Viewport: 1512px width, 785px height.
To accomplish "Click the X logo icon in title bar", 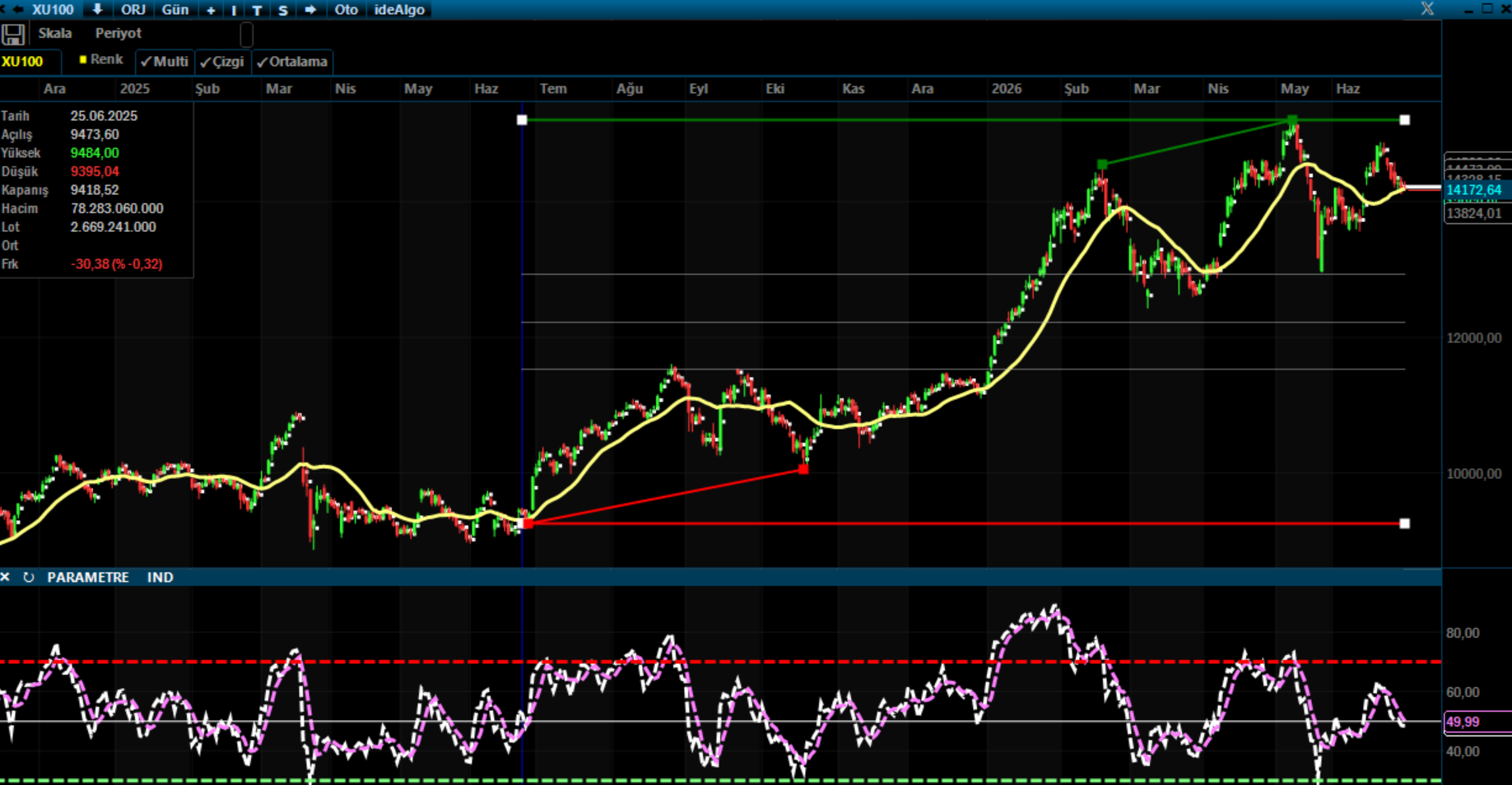I will [1427, 8].
